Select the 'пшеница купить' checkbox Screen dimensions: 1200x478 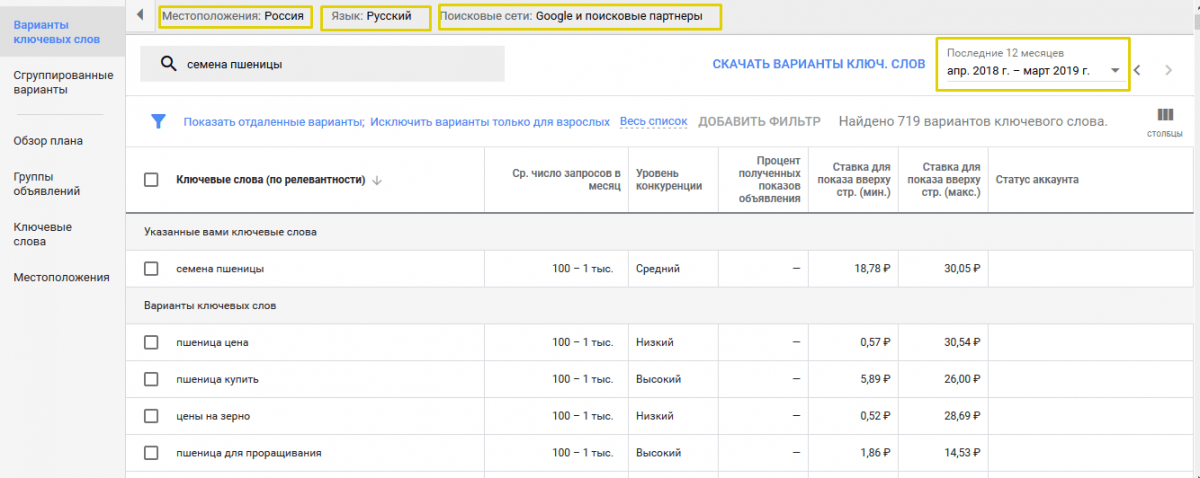point(151,379)
